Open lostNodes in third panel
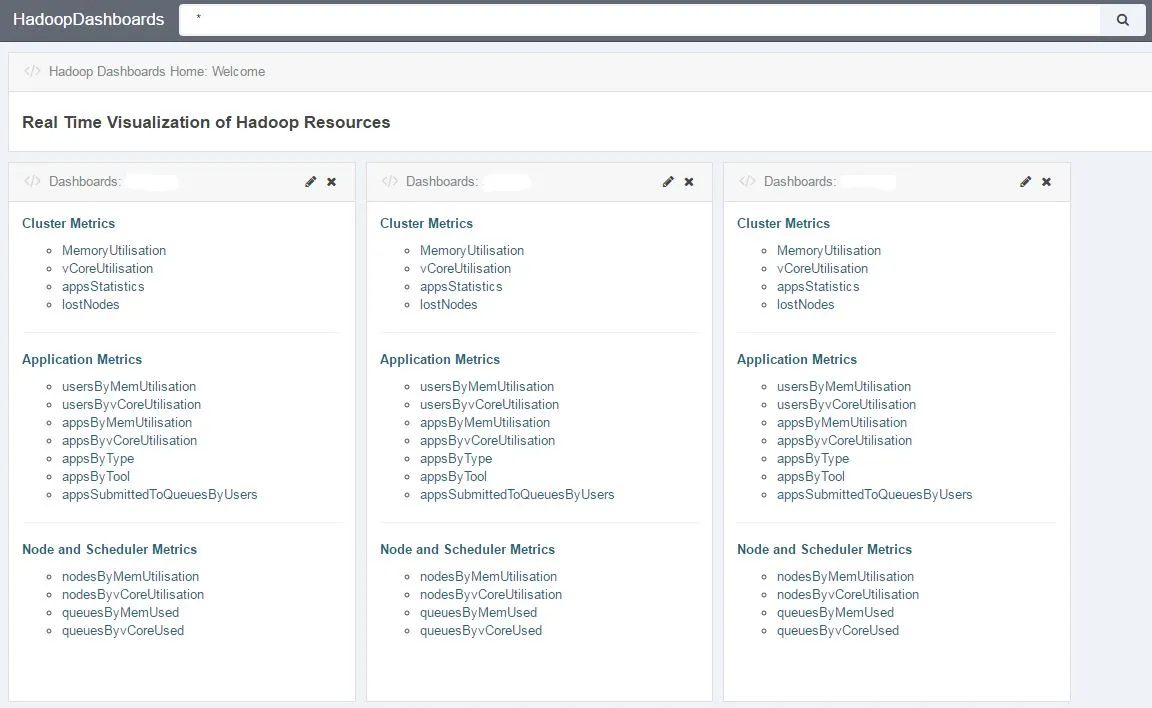The width and height of the screenshot is (1152, 708). pyautogui.click(x=805, y=305)
